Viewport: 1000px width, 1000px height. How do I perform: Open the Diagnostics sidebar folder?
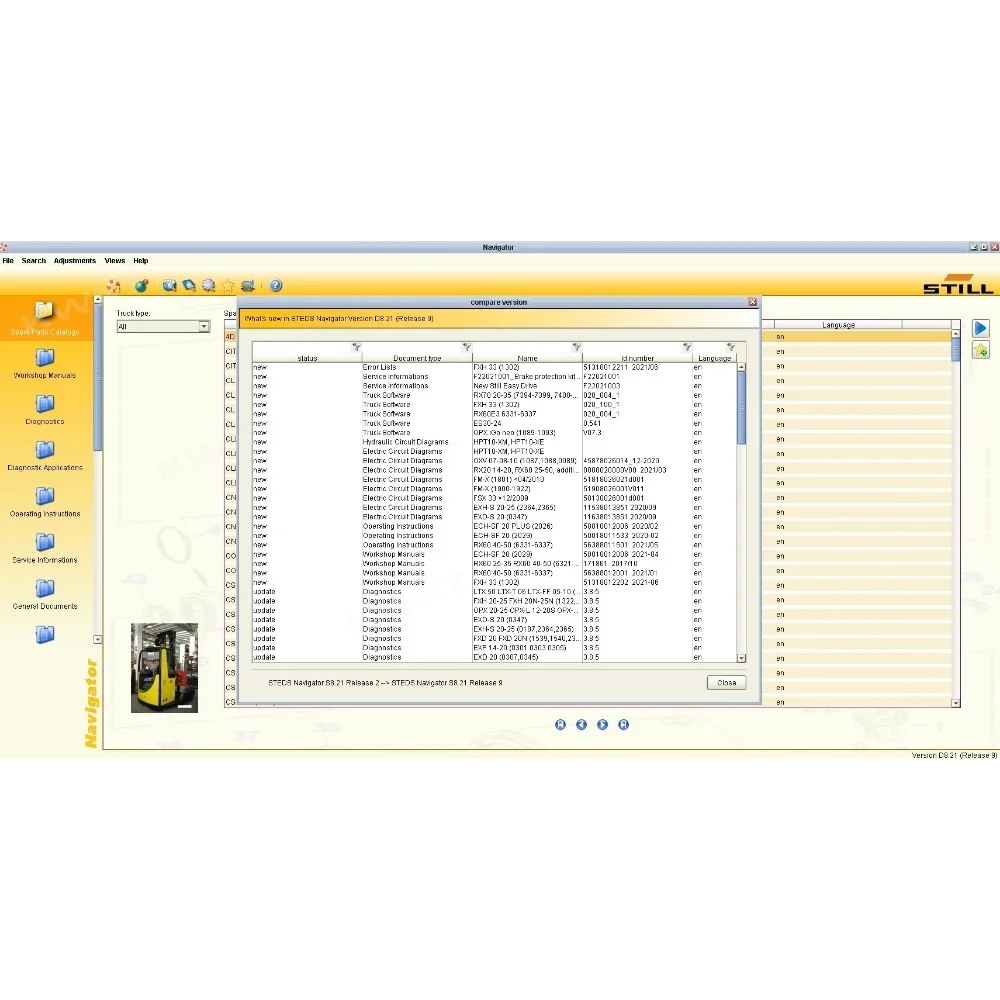45,410
